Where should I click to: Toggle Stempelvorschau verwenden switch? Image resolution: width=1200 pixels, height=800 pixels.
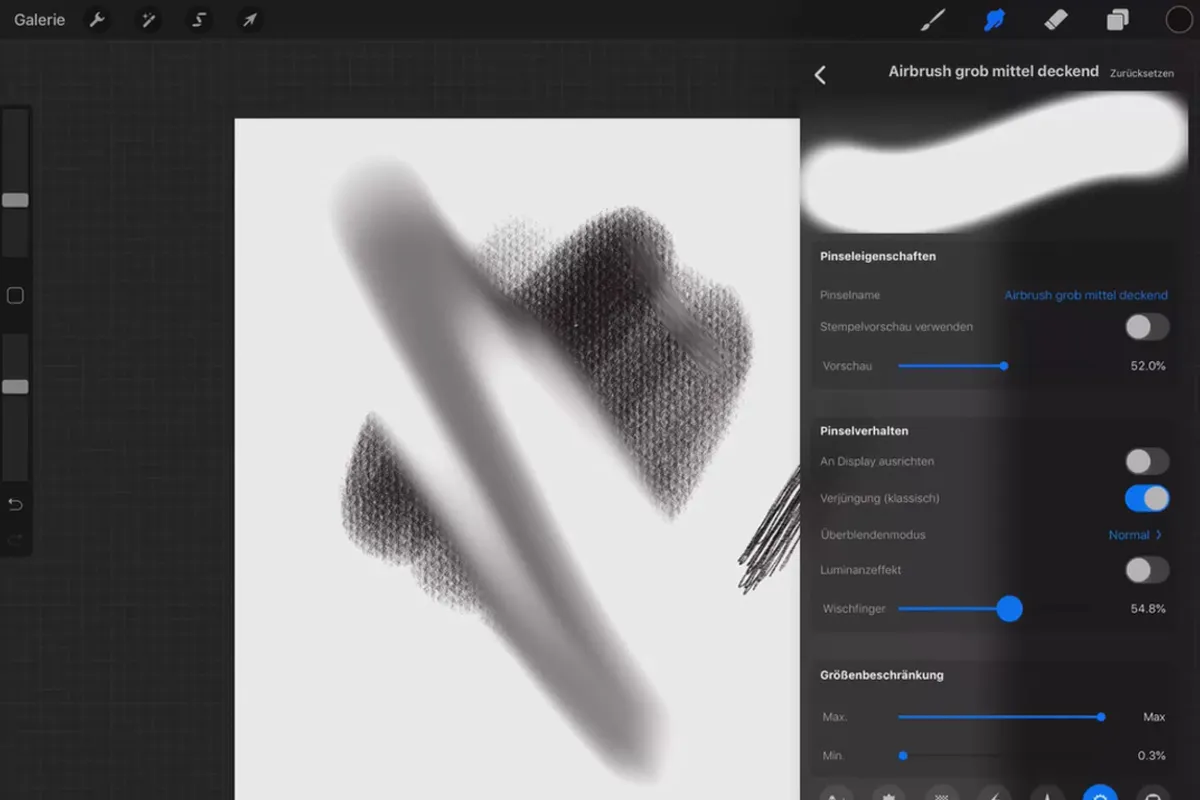click(x=1147, y=327)
